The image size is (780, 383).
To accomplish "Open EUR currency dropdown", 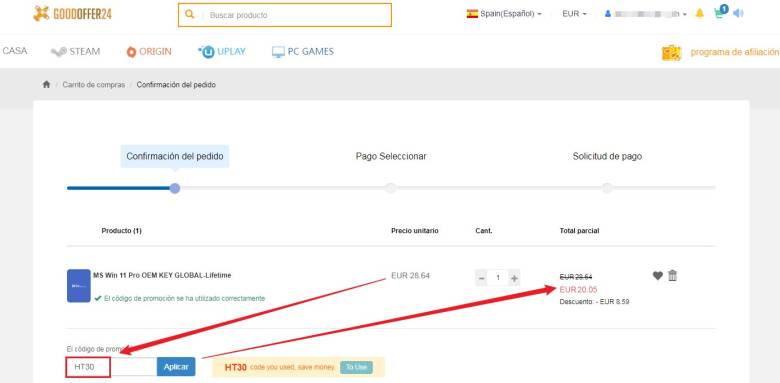I will (574, 14).
